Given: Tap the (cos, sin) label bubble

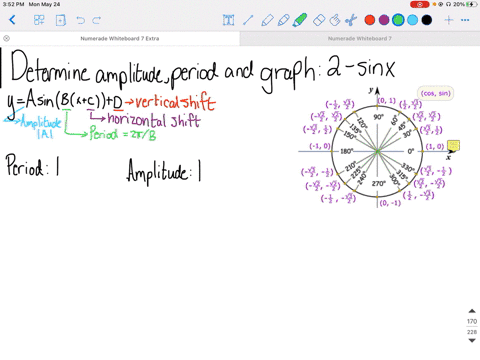Looking at the screenshot, I should point(435,93).
